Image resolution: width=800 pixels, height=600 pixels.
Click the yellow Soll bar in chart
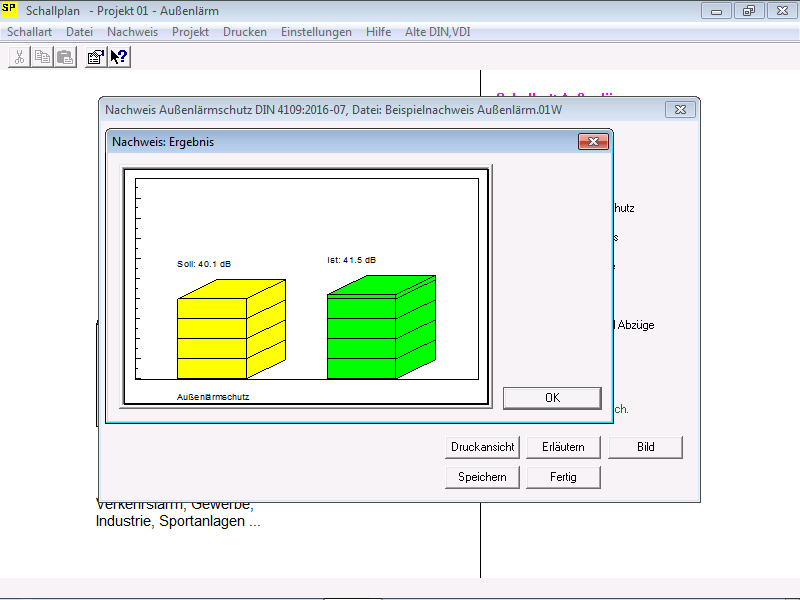pyautogui.click(x=231, y=329)
